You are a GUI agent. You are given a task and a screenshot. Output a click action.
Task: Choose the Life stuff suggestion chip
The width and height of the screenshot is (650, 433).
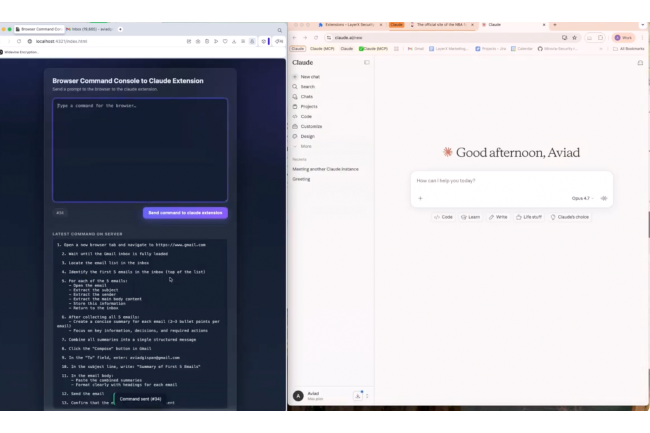529,217
